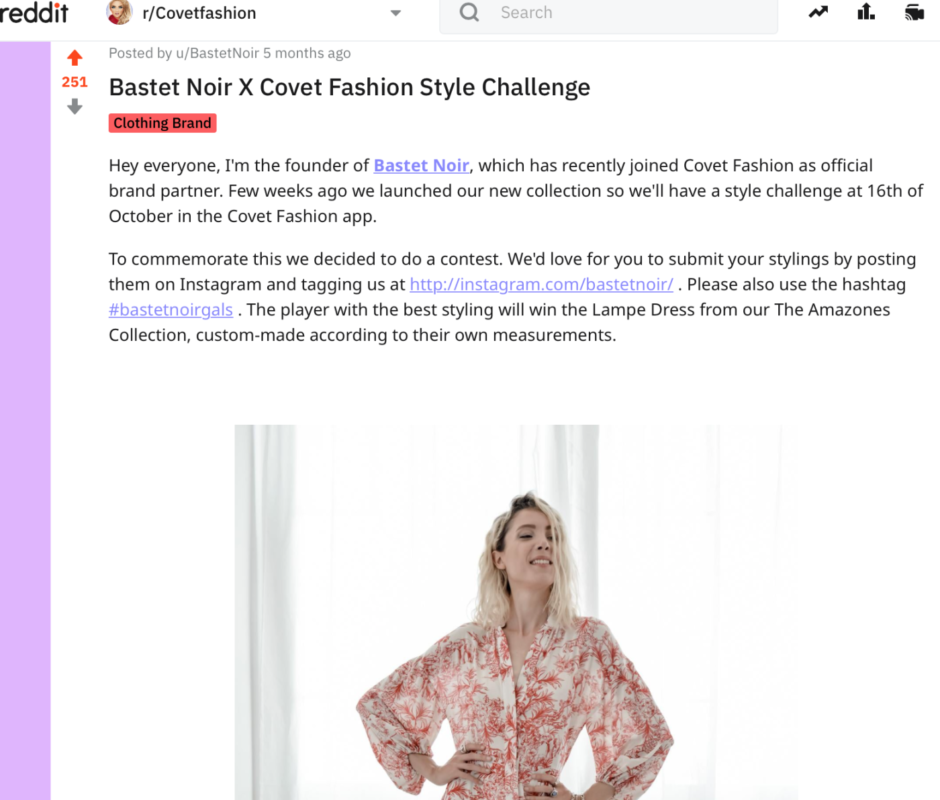
Task: Open the Bastet Noir hyperlink
Action: [x=421, y=166]
